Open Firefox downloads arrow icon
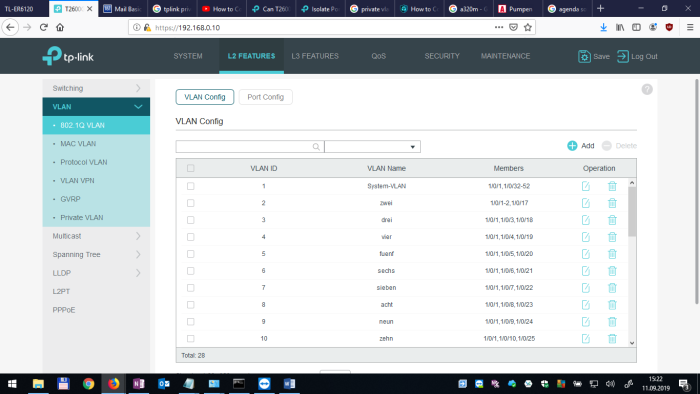This screenshot has width=700, height=394. [603, 28]
